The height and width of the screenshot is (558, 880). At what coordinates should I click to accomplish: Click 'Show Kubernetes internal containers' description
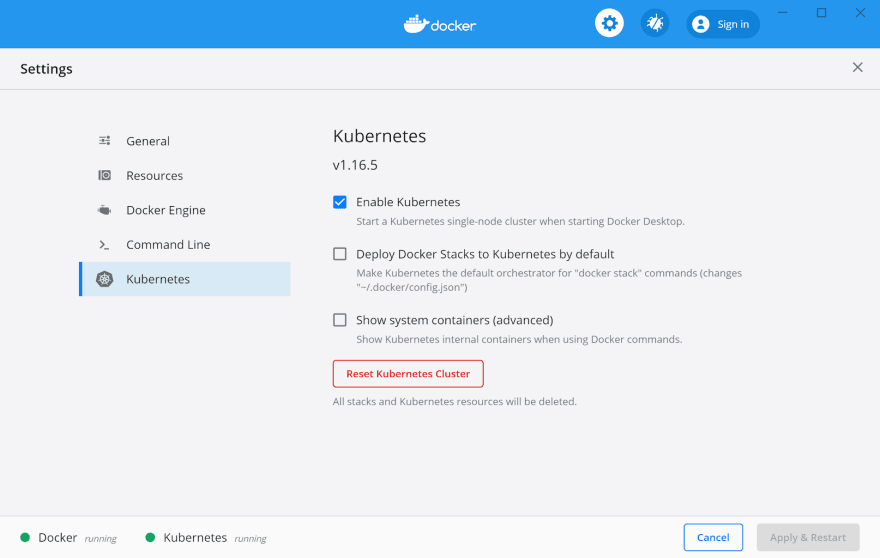(519, 339)
